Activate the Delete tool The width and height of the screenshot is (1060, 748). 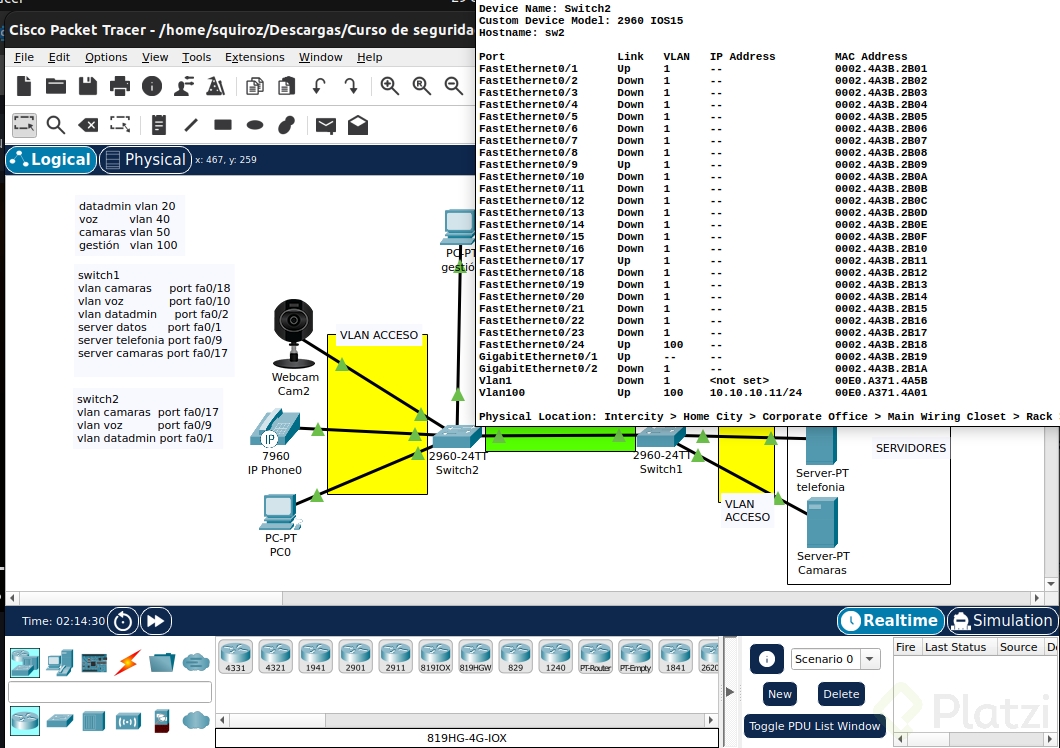pos(88,124)
